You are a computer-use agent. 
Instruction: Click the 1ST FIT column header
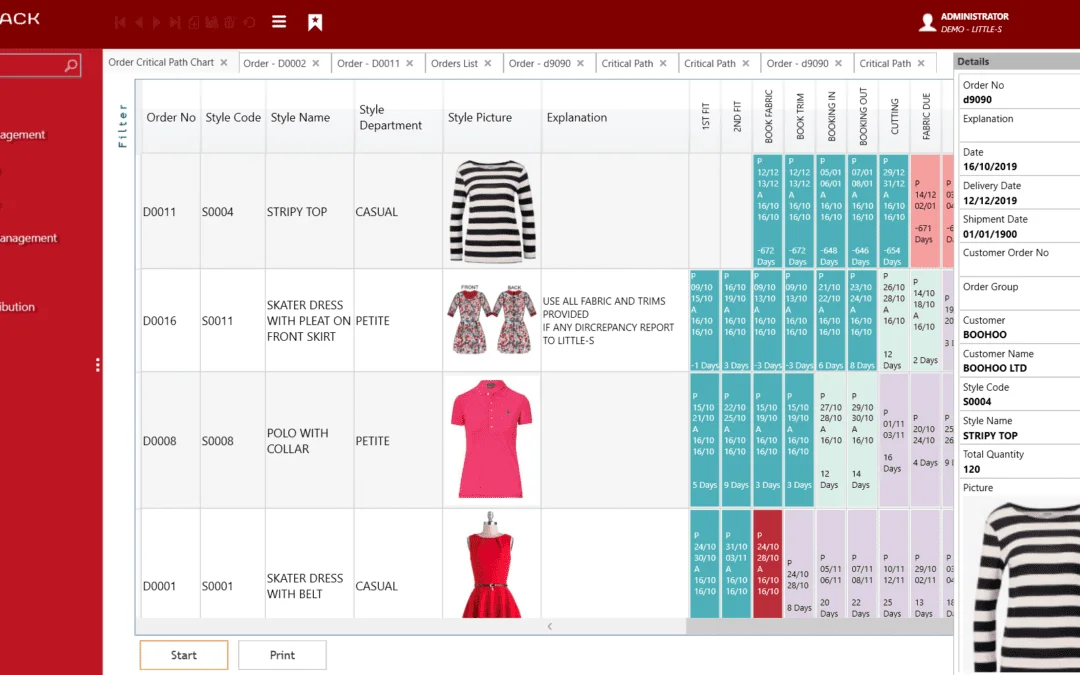coord(705,117)
